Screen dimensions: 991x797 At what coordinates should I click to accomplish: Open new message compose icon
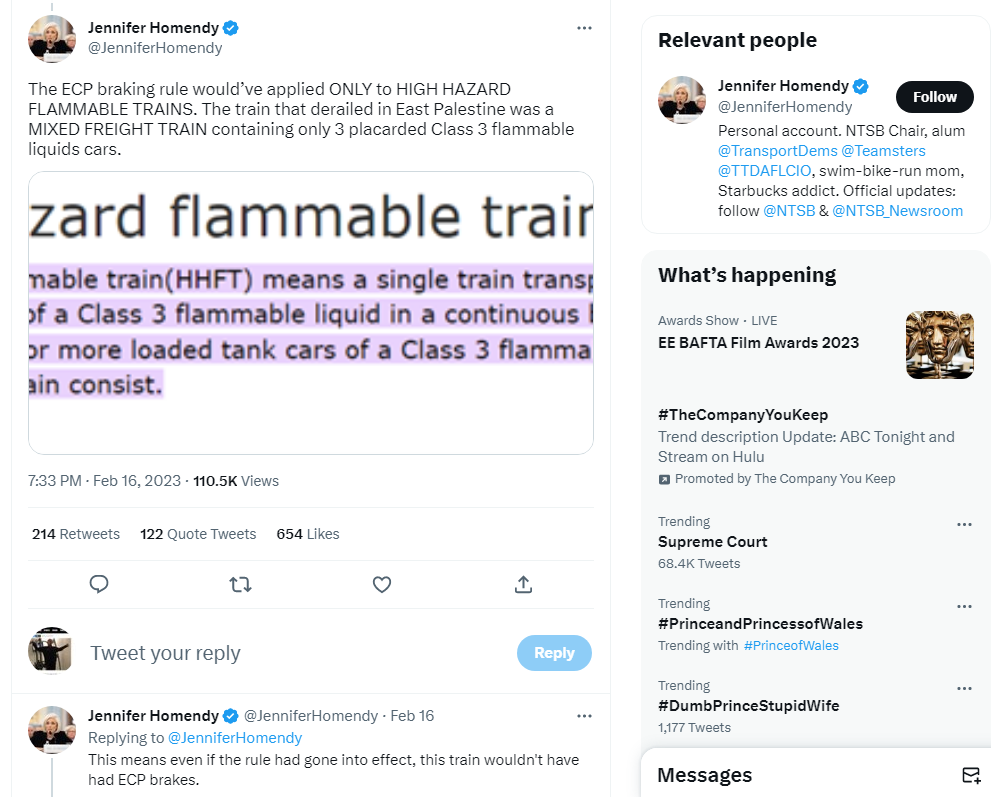pos(970,775)
